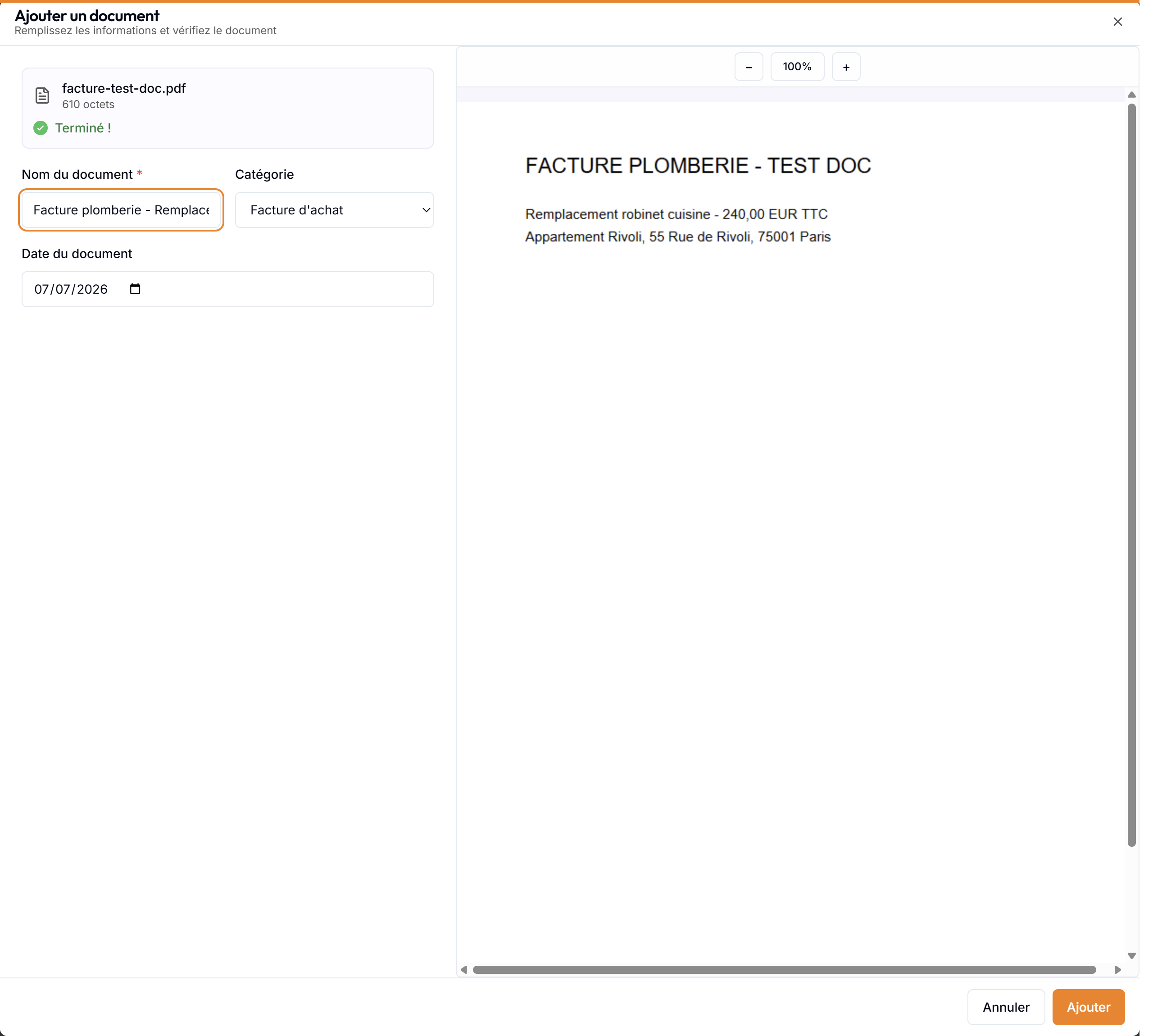Click the X to close the dialog
The height and width of the screenshot is (1036, 1153).
(1117, 22)
